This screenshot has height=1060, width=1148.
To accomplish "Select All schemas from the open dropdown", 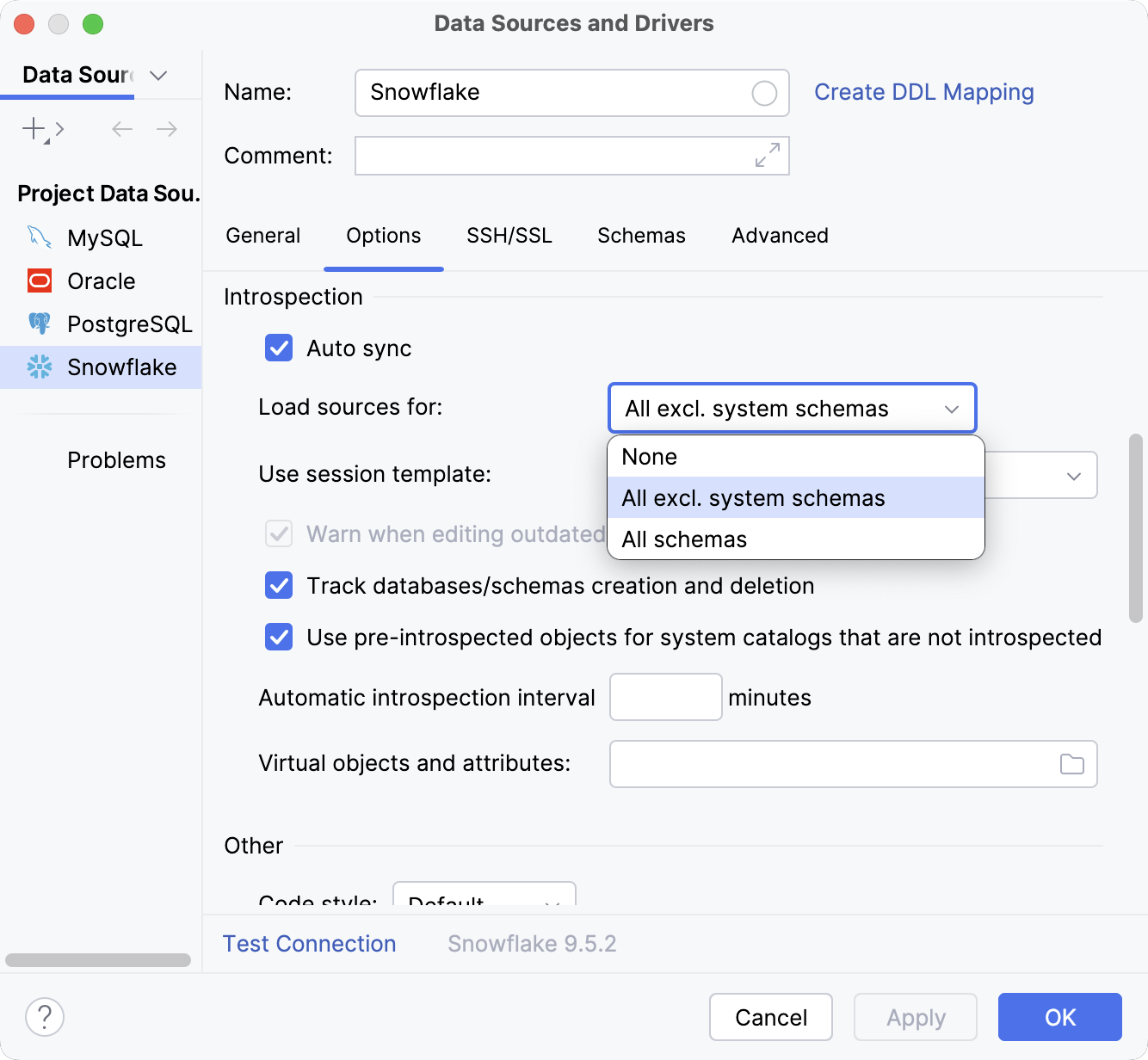I will [683, 539].
